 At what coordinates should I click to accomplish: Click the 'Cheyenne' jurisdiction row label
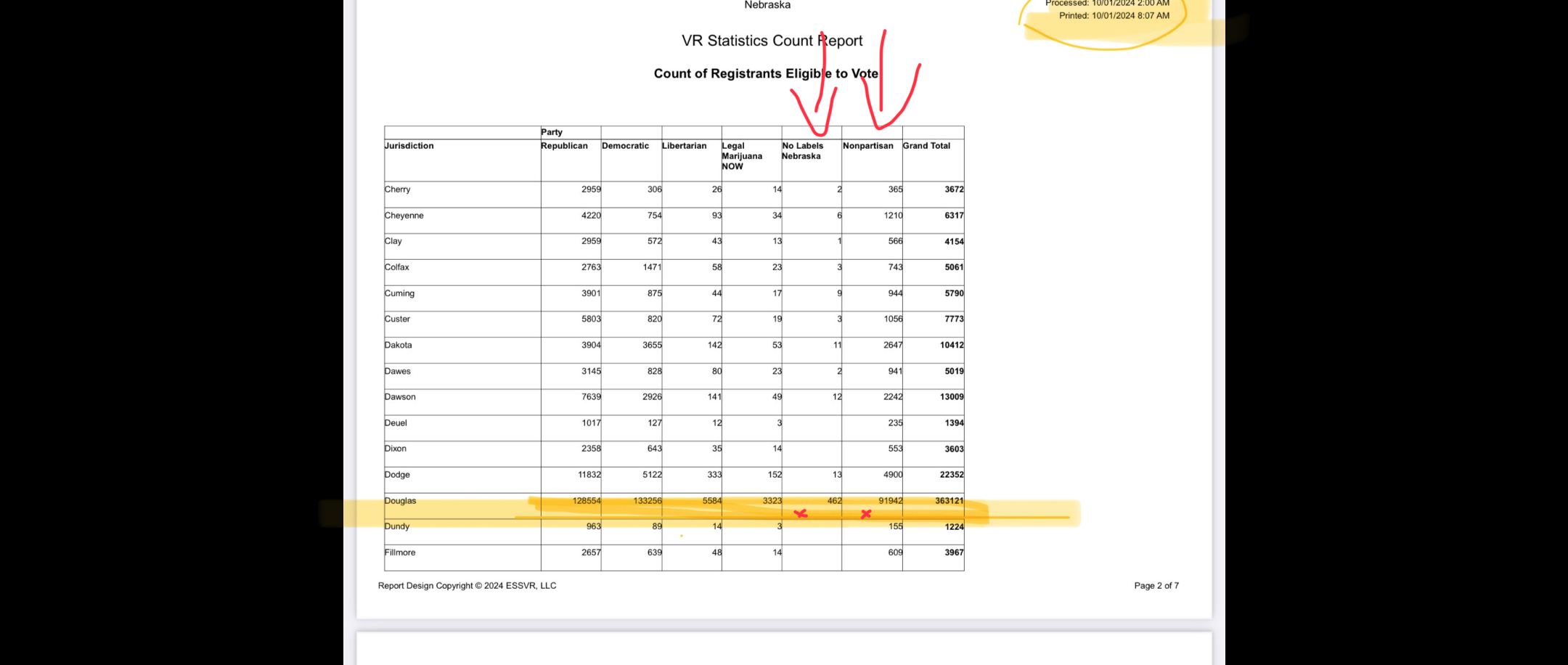coord(404,216)
